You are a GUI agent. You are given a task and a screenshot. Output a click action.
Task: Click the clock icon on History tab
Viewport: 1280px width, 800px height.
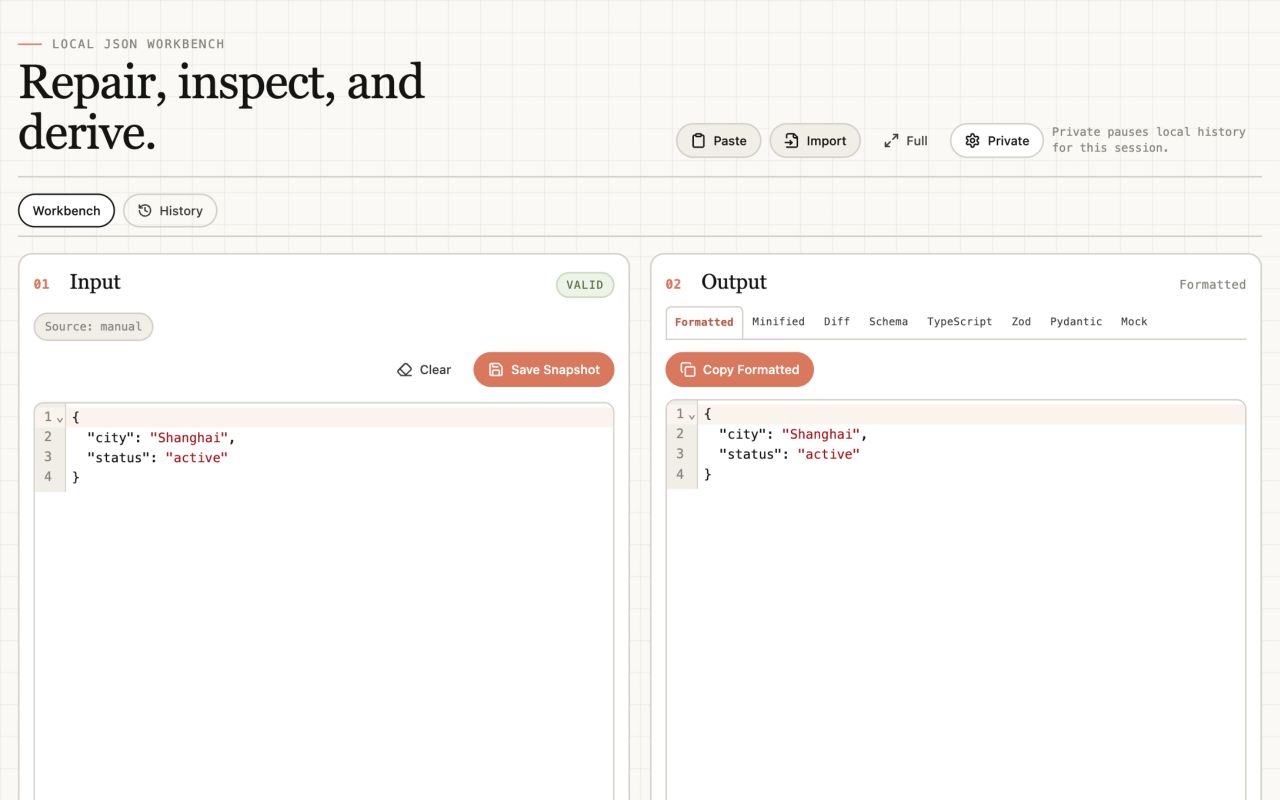[x=145, y=210]
